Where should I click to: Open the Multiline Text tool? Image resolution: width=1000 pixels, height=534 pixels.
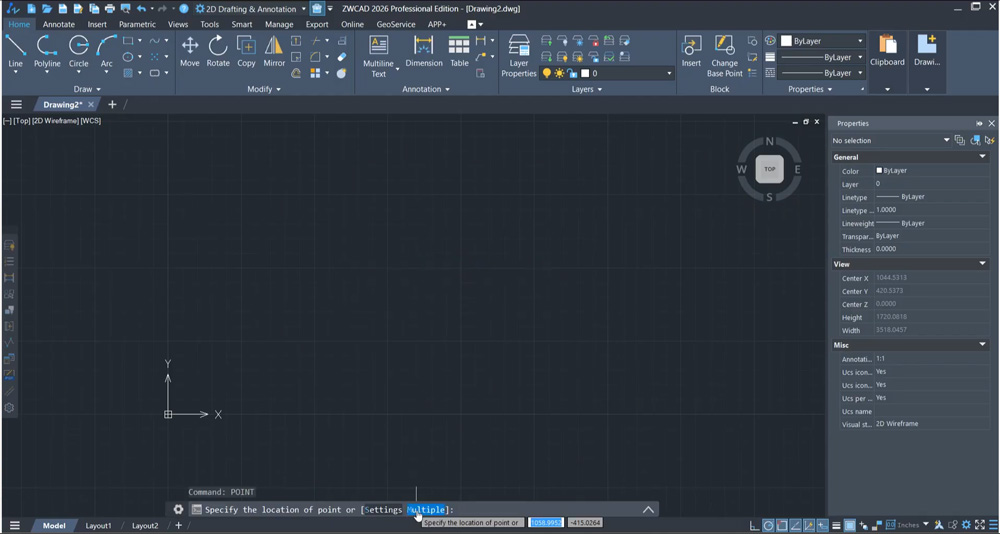click(x=379, y=56)
